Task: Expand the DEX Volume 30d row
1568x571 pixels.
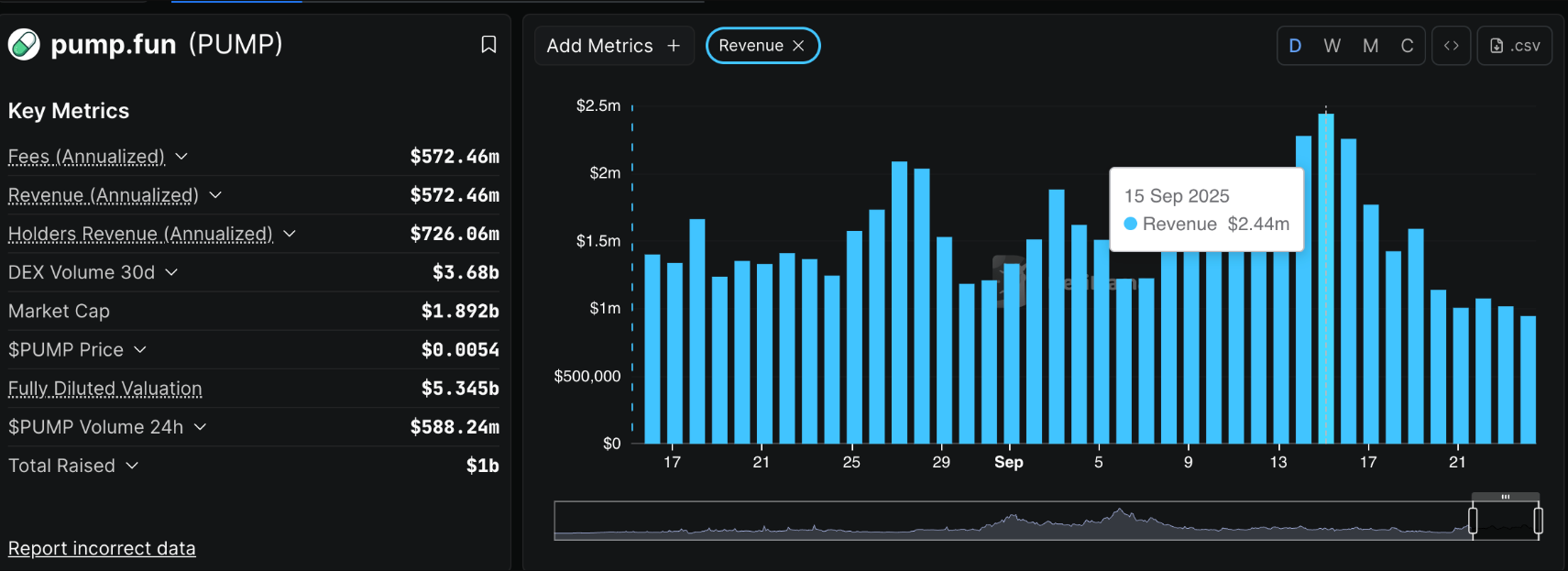Action: 171,272
